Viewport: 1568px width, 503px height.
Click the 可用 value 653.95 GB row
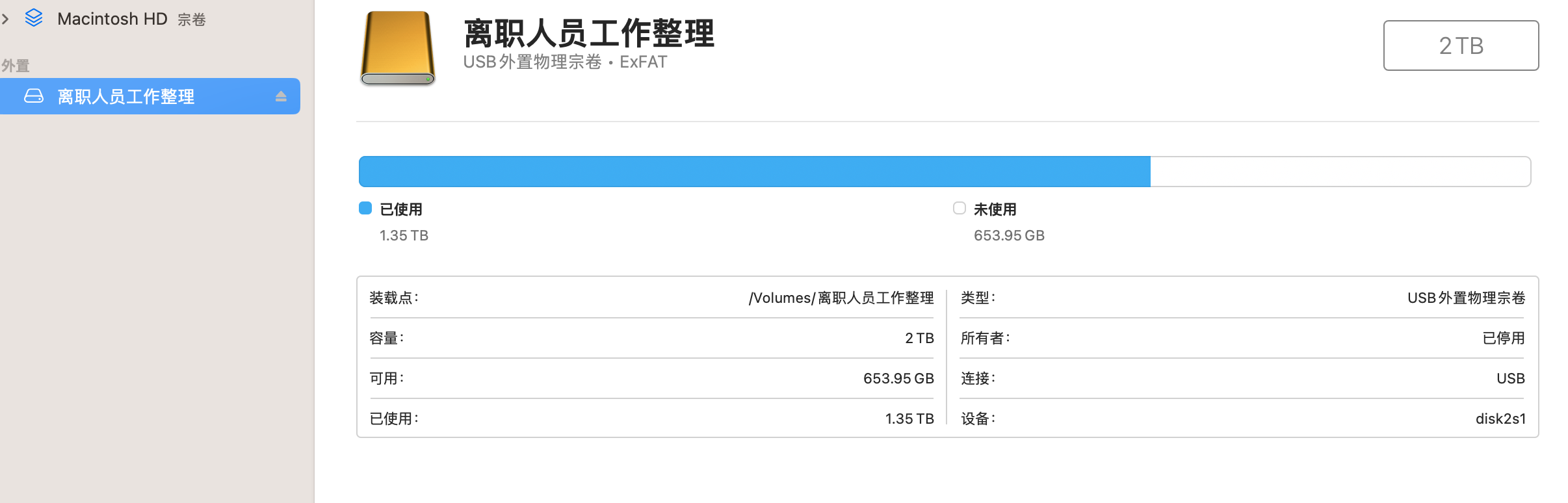(898, 378)
